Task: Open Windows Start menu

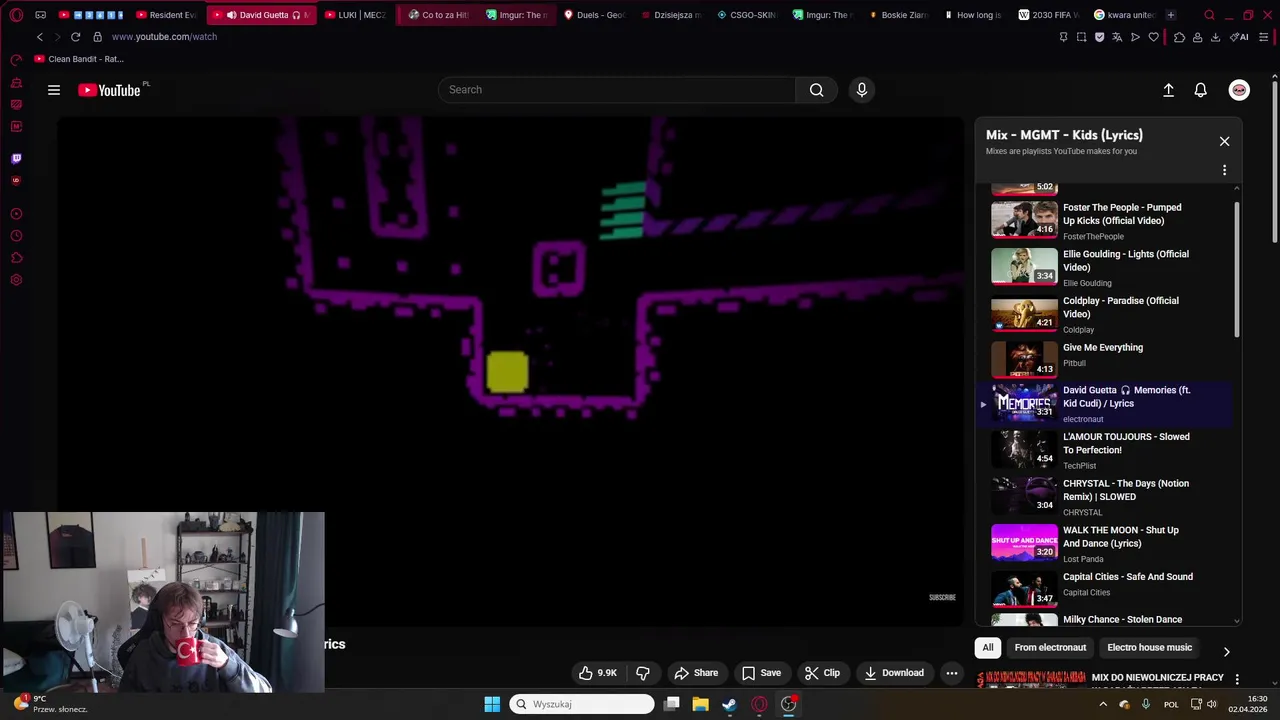Action: pyautogui.click(x=492, y=704)
